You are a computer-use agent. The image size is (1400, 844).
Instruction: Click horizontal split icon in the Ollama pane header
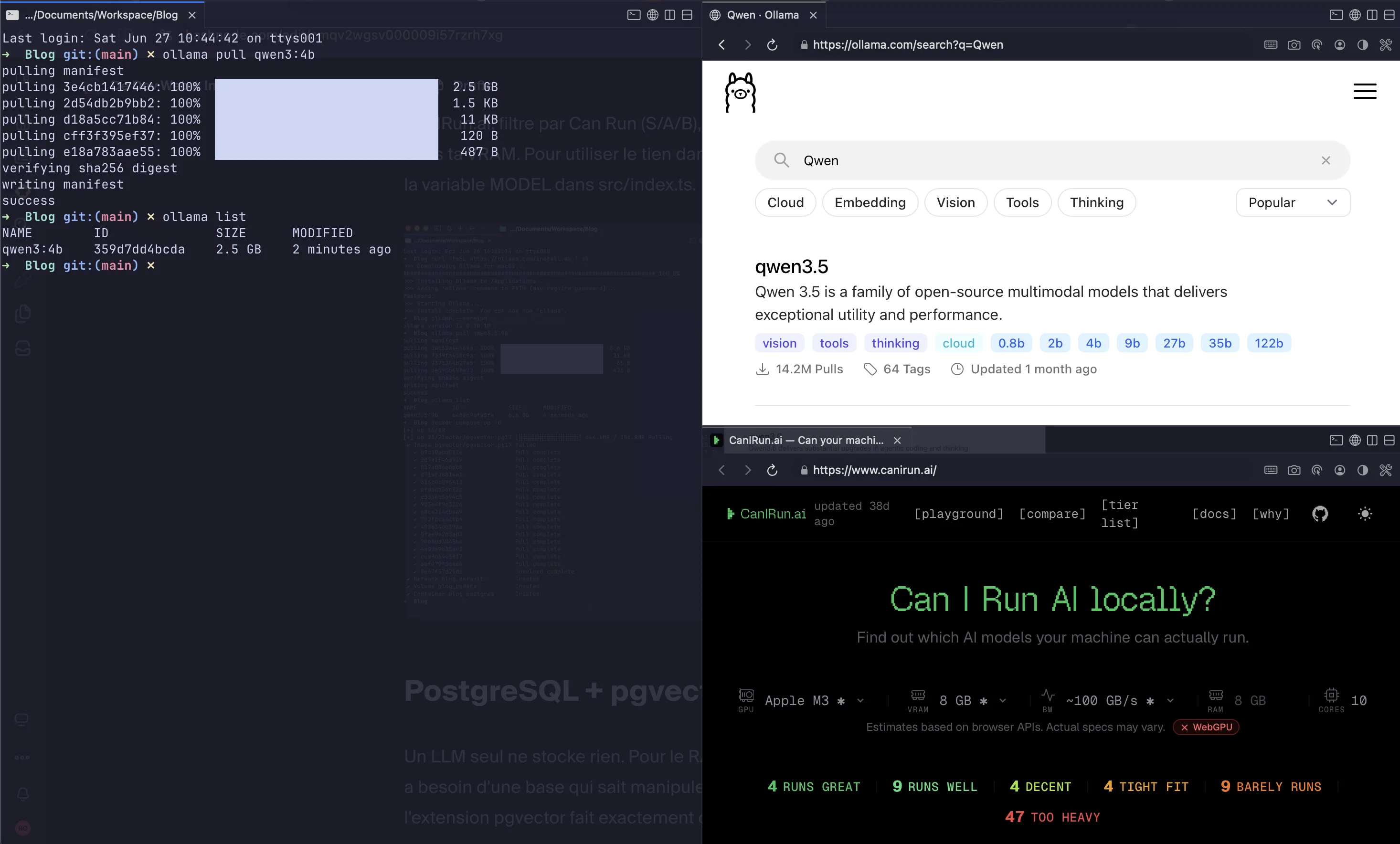(1389, 15)
